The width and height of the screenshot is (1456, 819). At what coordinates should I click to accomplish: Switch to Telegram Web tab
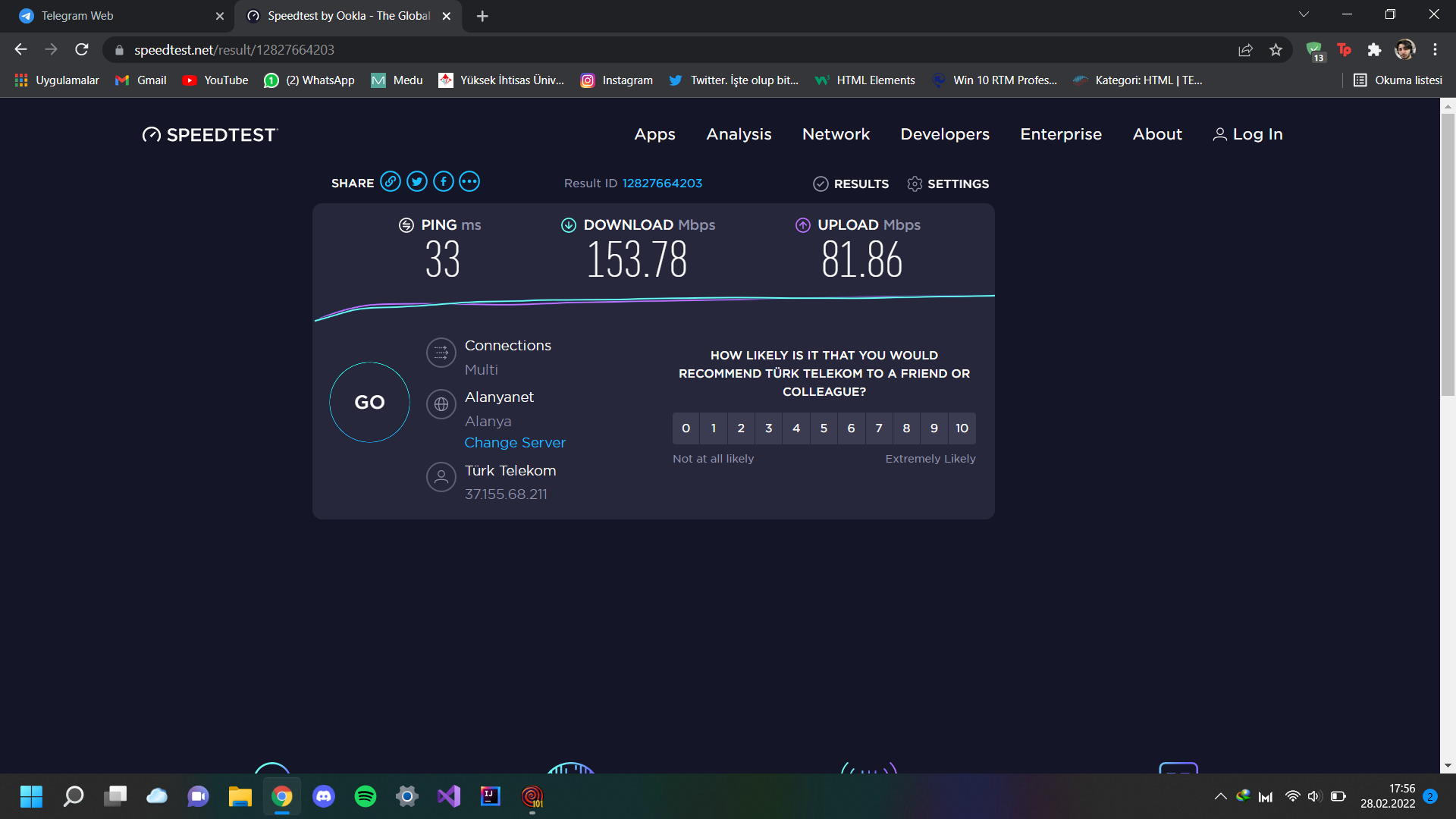(119, 16)
